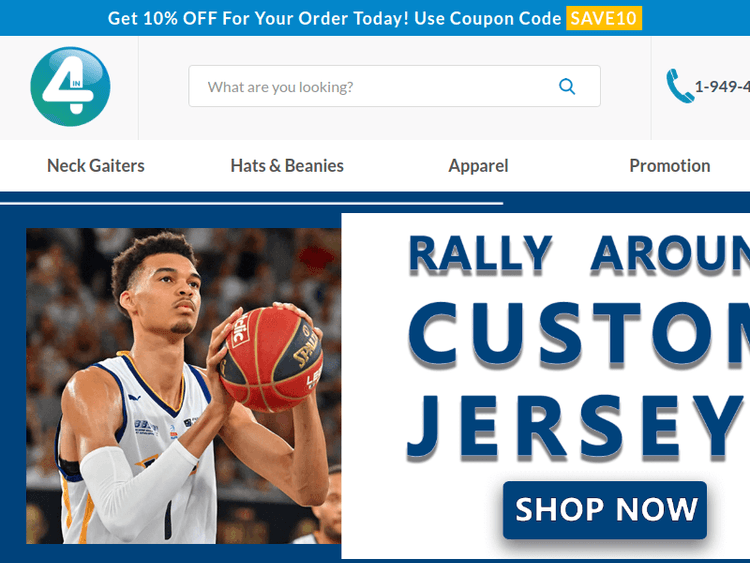The height and width of the screenshot is (563, 750).
Task: Click the phone number starting 1-949
Action: [x=722, y=87]
